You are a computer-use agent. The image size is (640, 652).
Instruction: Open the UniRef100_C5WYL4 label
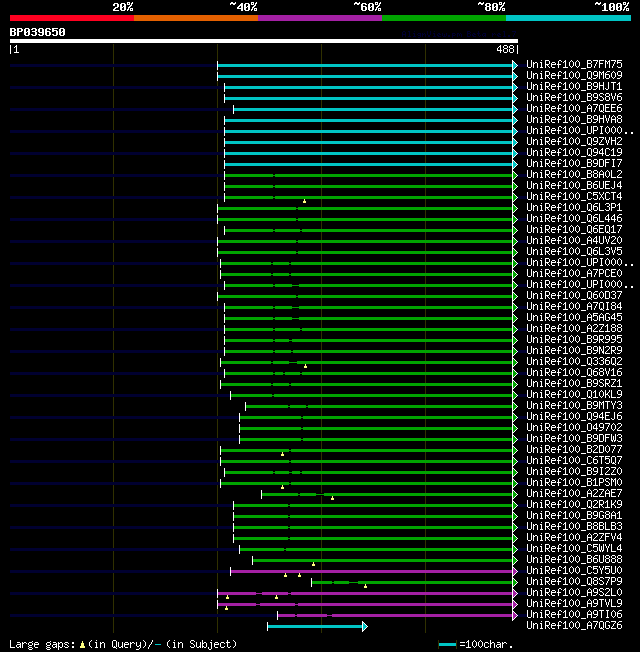coord(574,548)
